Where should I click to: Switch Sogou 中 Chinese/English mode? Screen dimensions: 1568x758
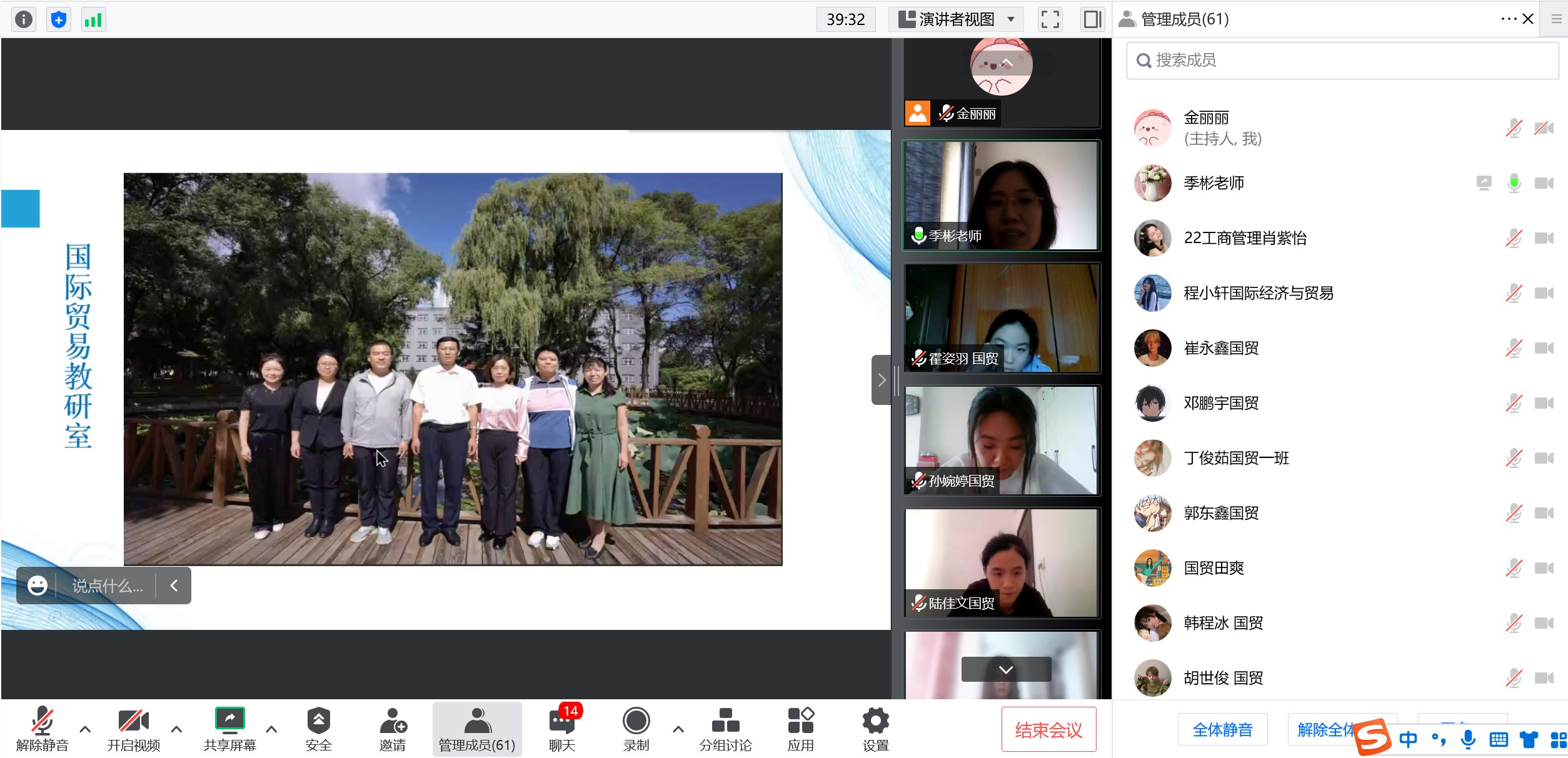tap(1409, 740)
